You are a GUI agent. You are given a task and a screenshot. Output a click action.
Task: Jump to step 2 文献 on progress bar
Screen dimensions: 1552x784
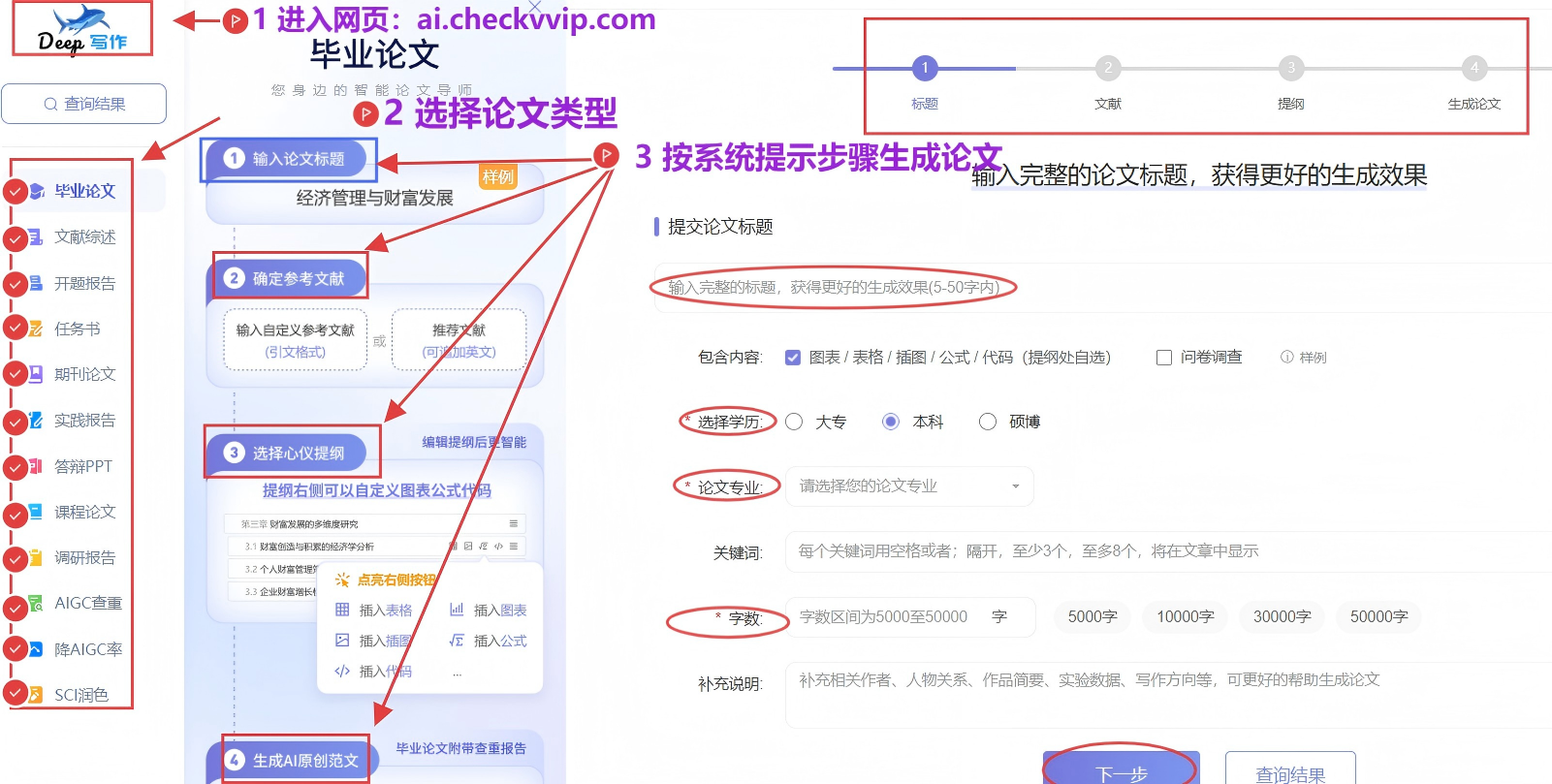tap(1107, 68)
